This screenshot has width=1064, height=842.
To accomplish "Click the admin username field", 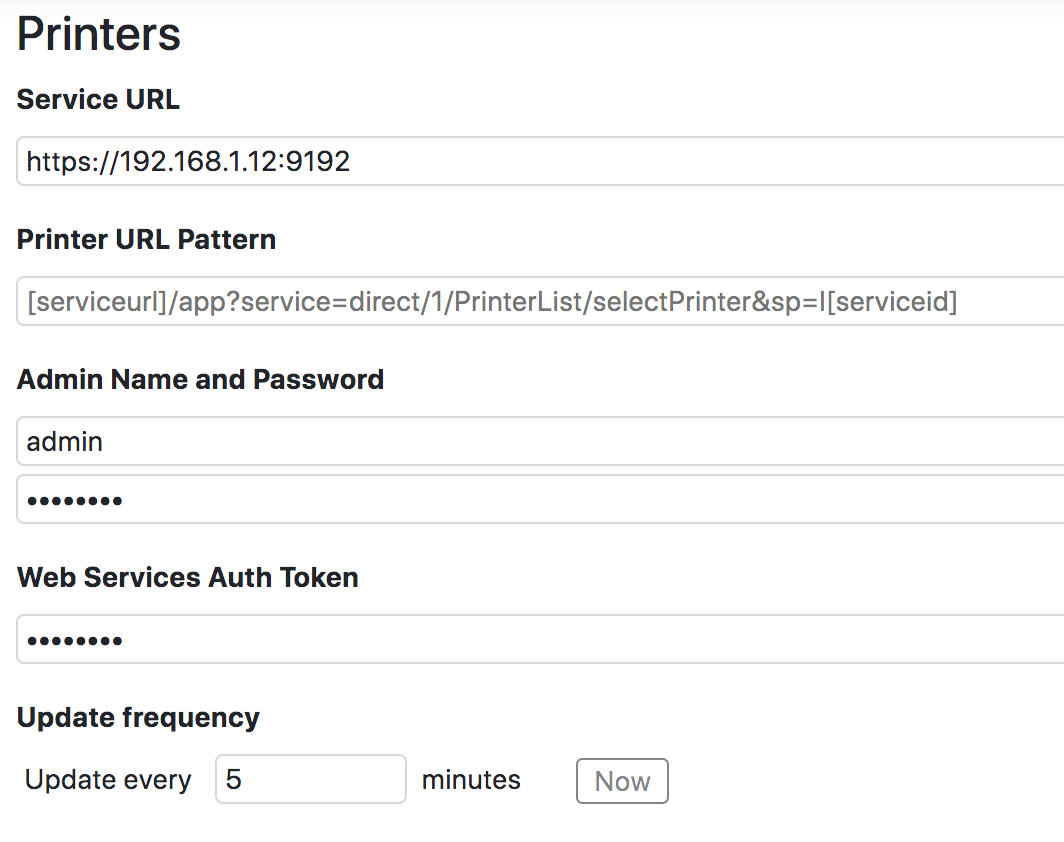I will pyautogui.click(x=540, y=441).
